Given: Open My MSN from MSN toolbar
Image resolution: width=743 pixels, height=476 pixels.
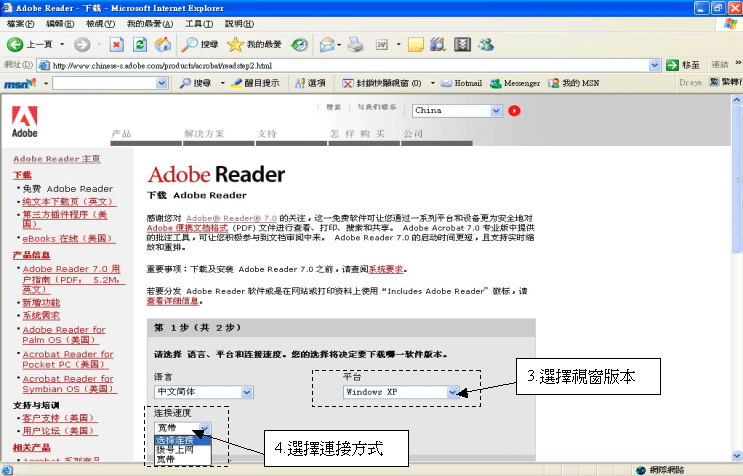Looking at the screenshot, I should tap(574, 83).
